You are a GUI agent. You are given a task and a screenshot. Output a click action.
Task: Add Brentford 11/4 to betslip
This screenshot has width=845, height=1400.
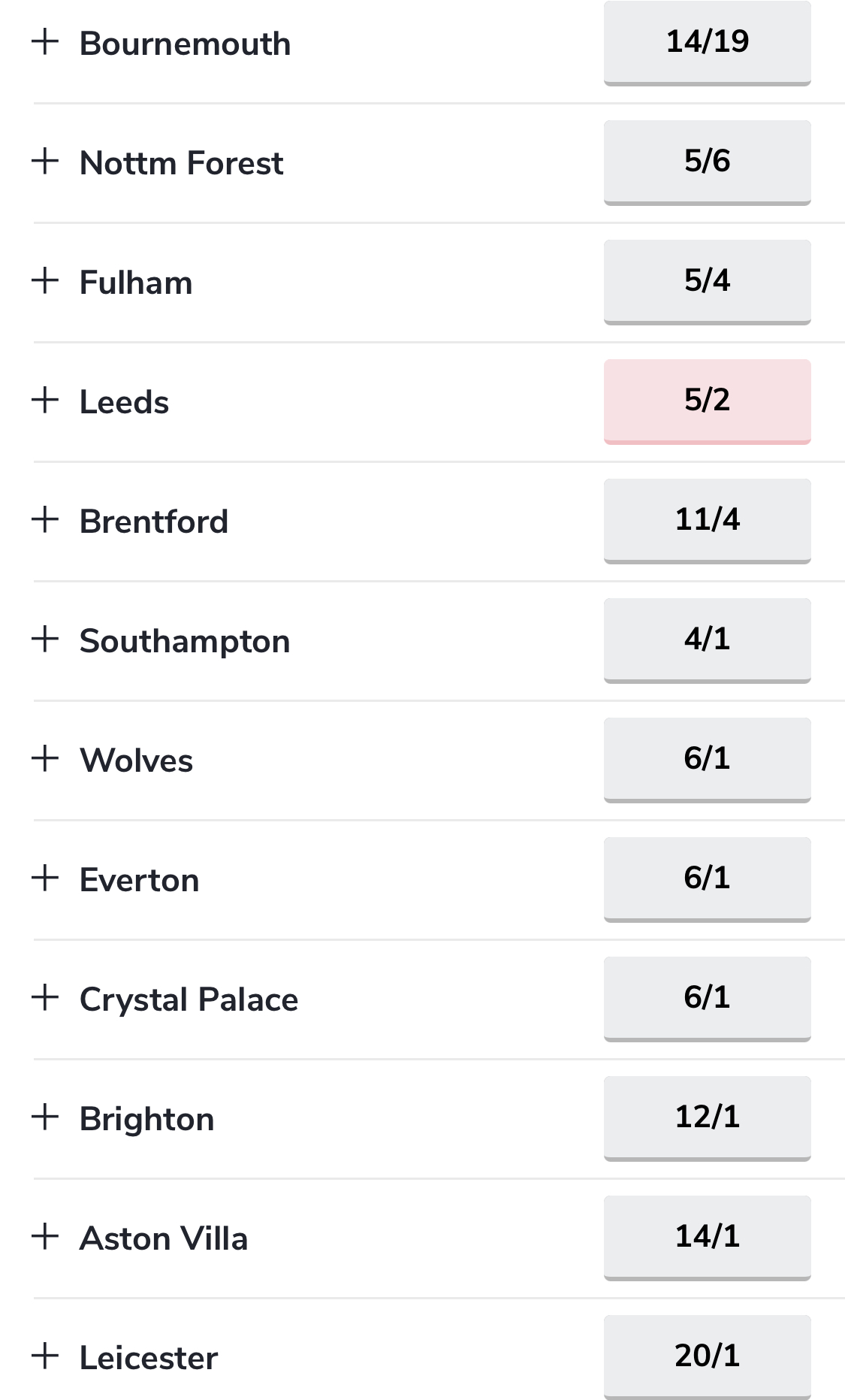[708, 521]
